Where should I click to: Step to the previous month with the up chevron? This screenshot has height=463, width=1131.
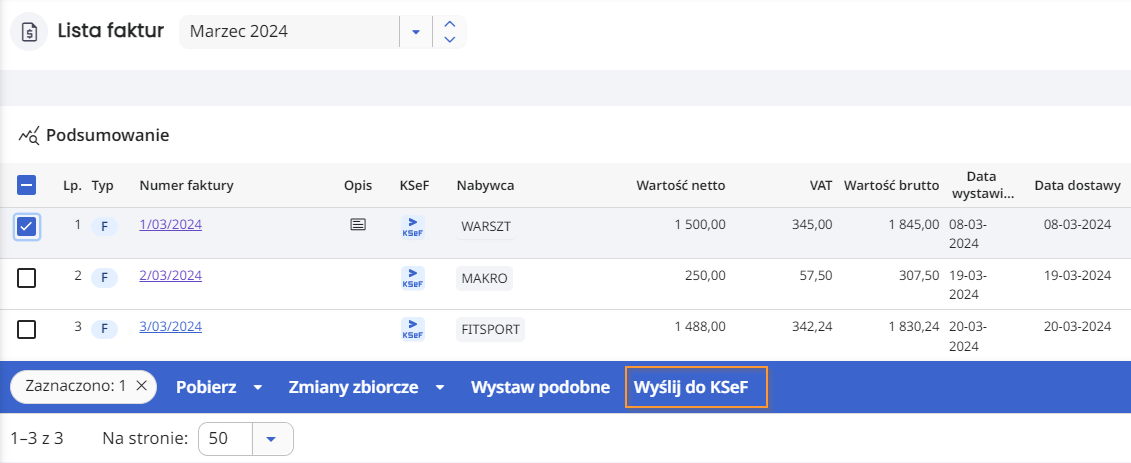point(450,24)
